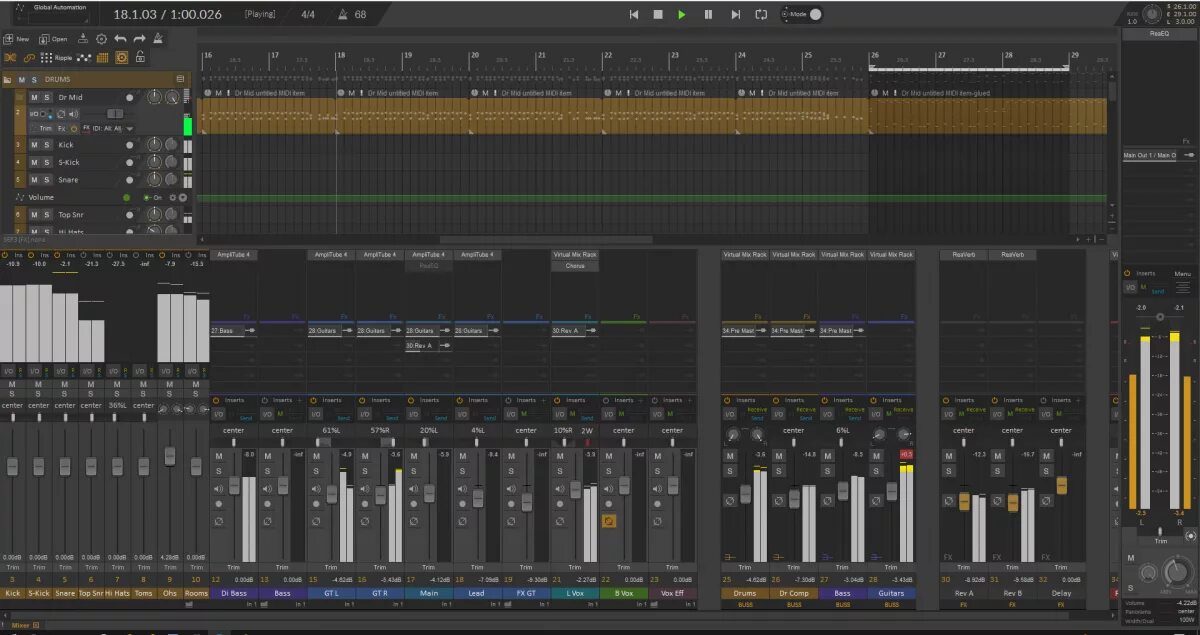Open project settings via the gear icon

pos(101,39)
